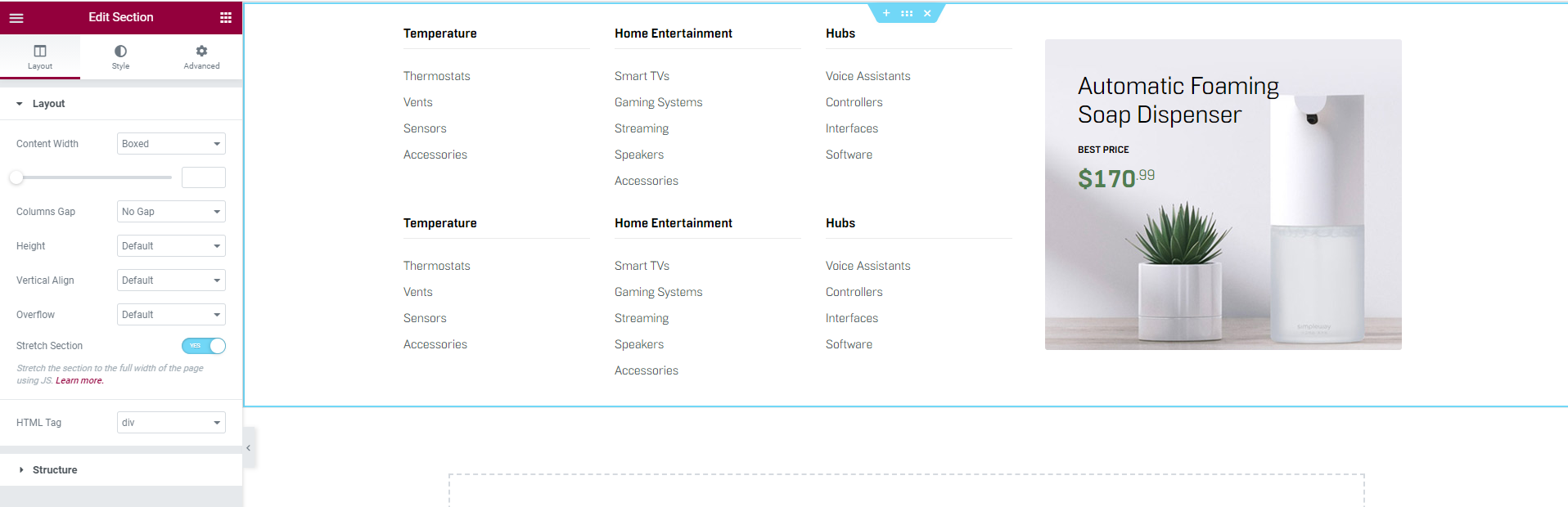
Task: Switch to the Style tab
Action: (x=120, y=56)
